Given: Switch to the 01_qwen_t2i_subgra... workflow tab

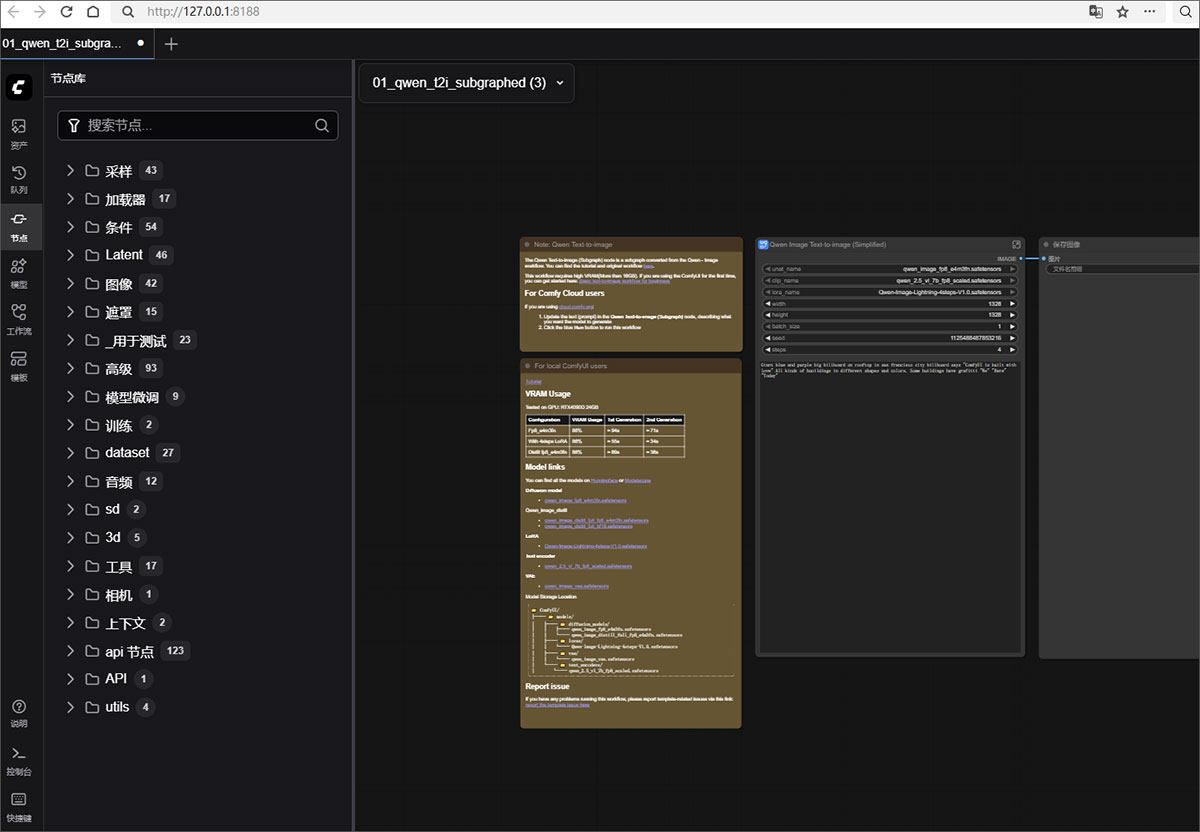Looking at the screenshot, I should click(62, 44).
